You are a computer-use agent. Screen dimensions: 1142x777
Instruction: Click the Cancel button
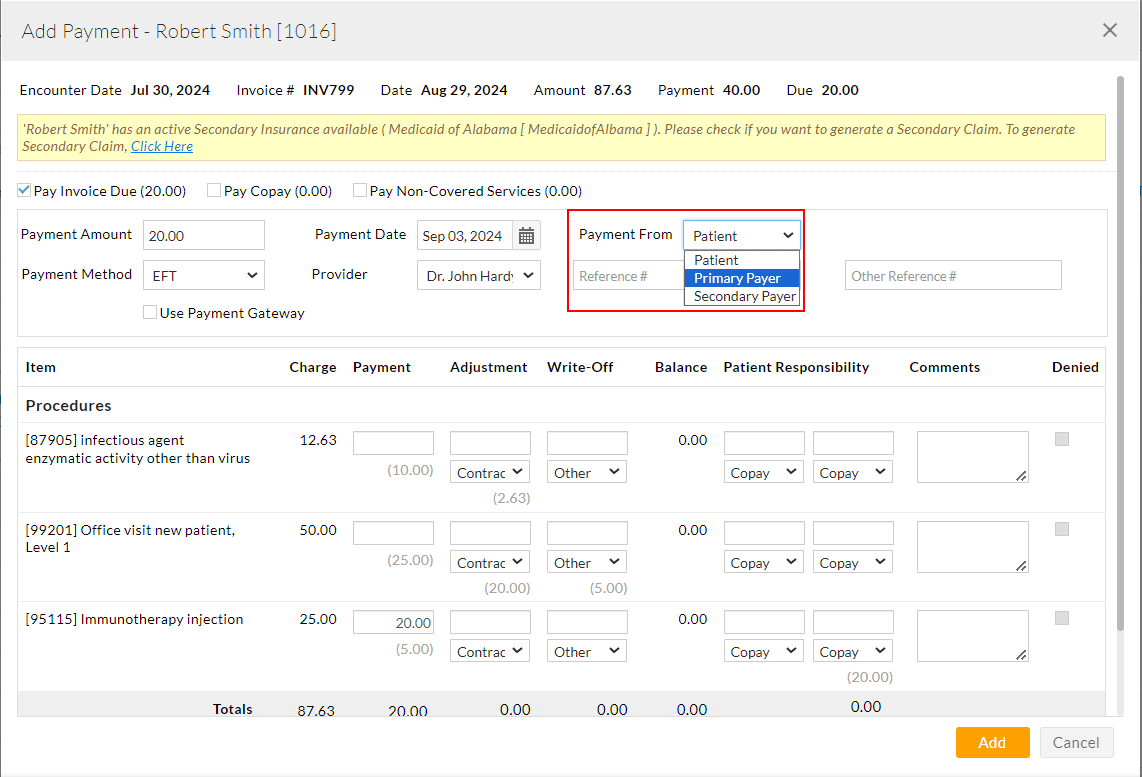pyautogui.click(x=1076, y=742)
